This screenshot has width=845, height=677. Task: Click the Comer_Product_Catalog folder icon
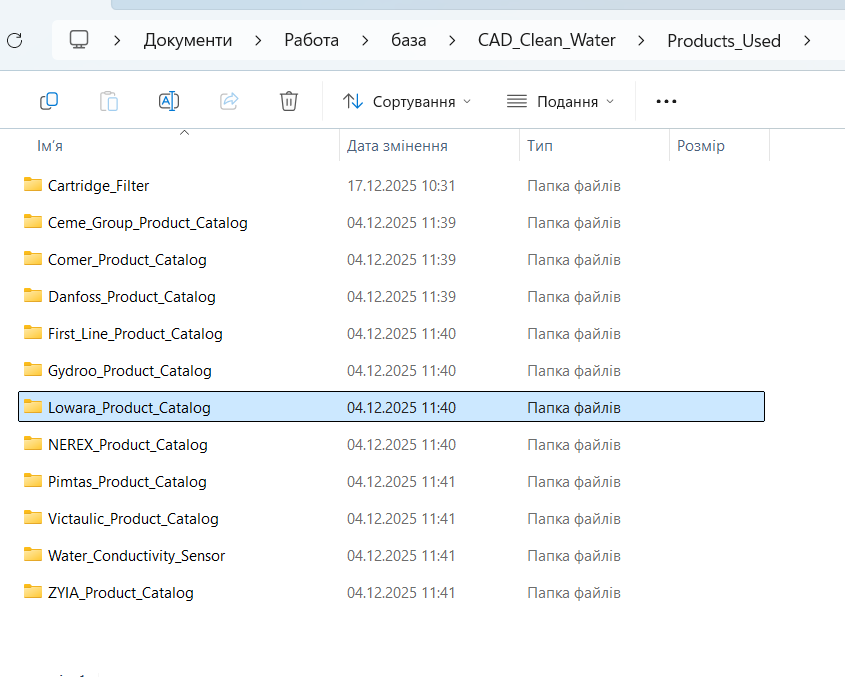(33, 259)
